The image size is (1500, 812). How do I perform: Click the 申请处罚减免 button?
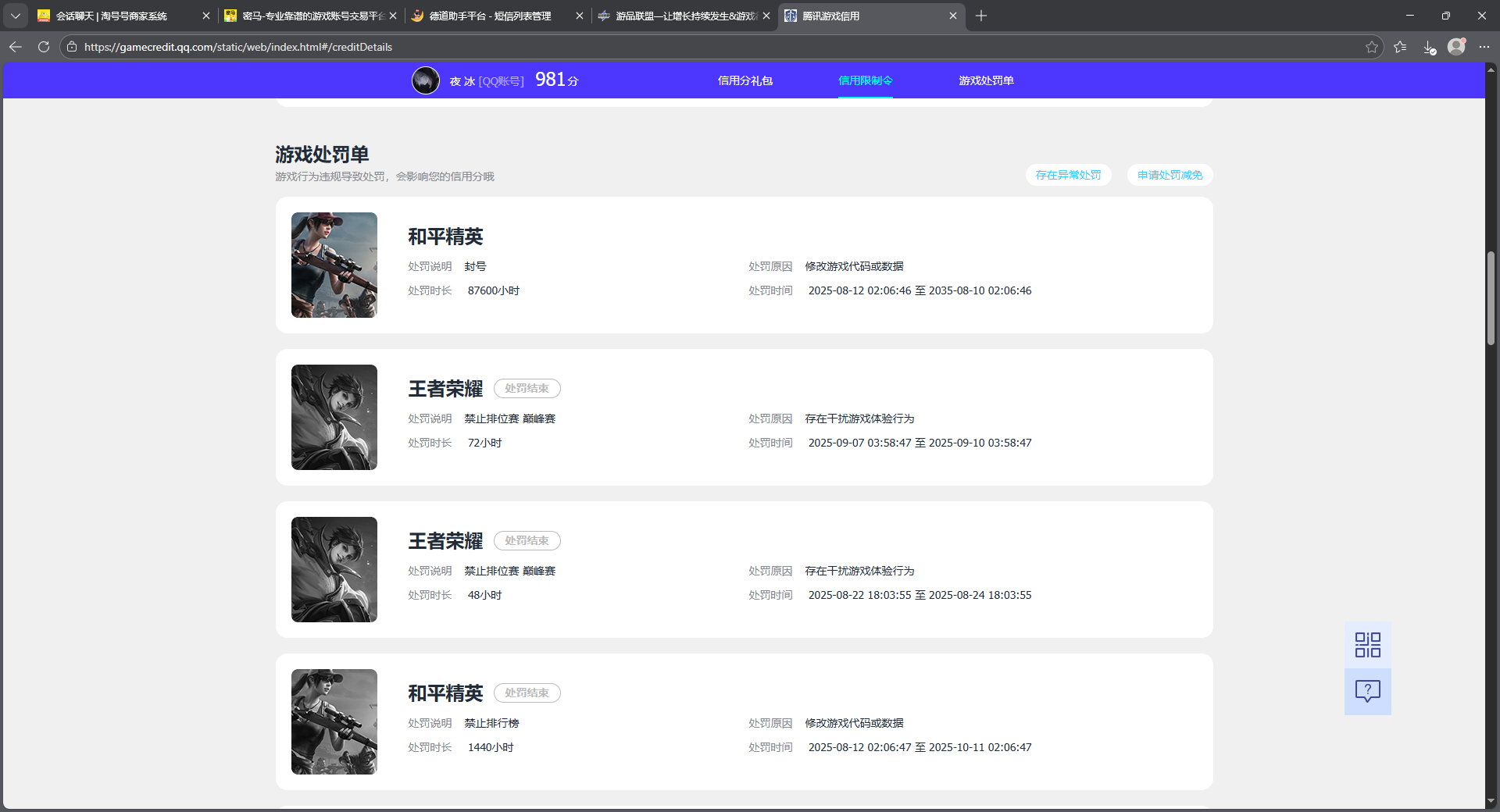tap(1170, 175)
